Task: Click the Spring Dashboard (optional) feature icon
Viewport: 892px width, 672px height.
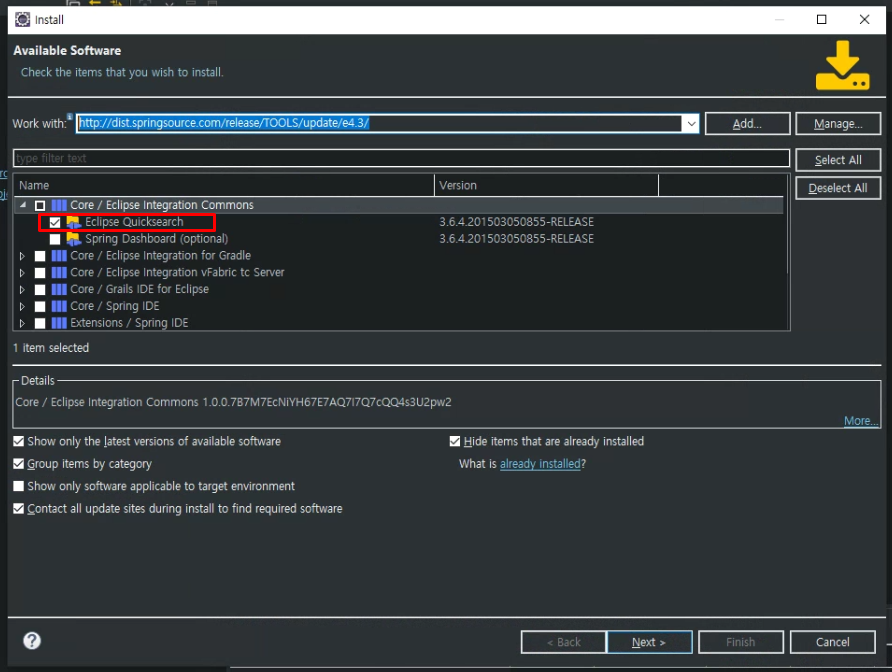Action: coord(73,239)
